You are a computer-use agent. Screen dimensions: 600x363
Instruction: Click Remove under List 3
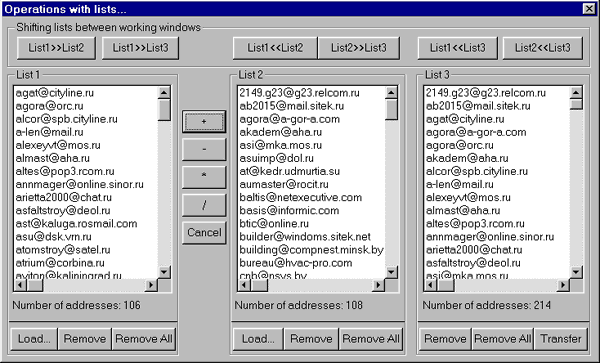(x=445, y=339)
